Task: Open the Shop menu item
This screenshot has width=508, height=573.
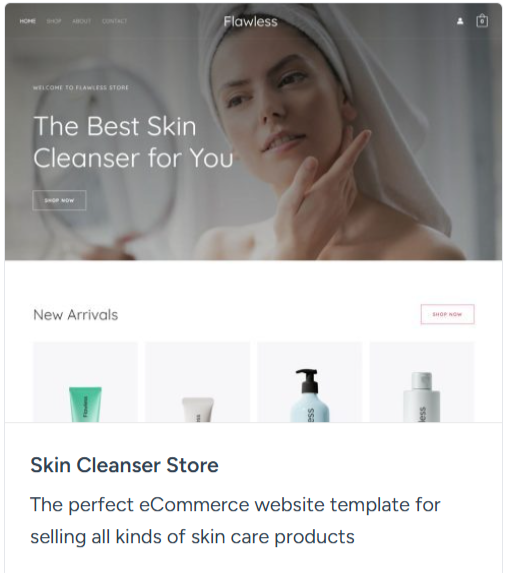Action: [x=54, y=21]
